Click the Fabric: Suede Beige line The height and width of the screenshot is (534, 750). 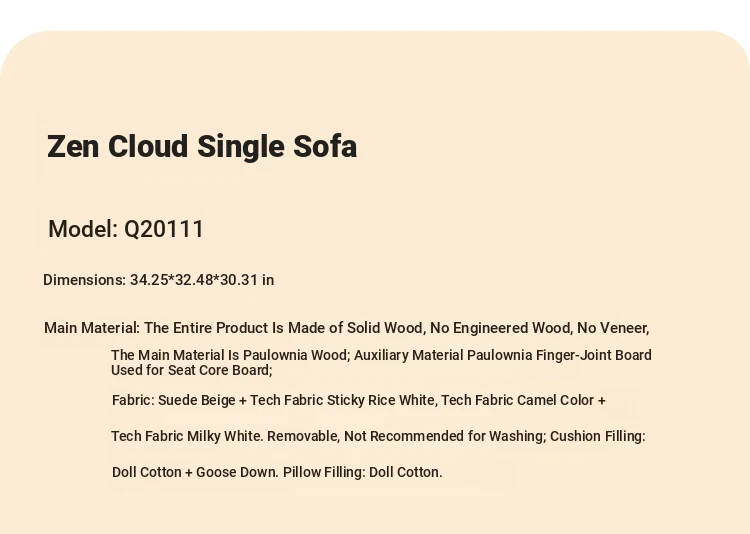coord(359,400)
